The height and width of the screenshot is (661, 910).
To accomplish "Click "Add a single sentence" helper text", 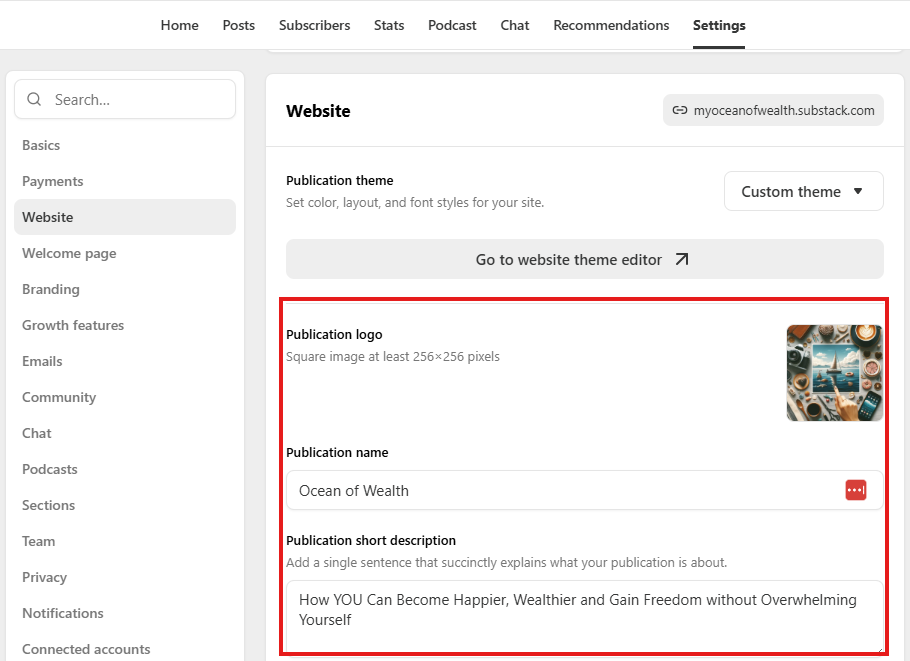I will click(x=506, y=562).
